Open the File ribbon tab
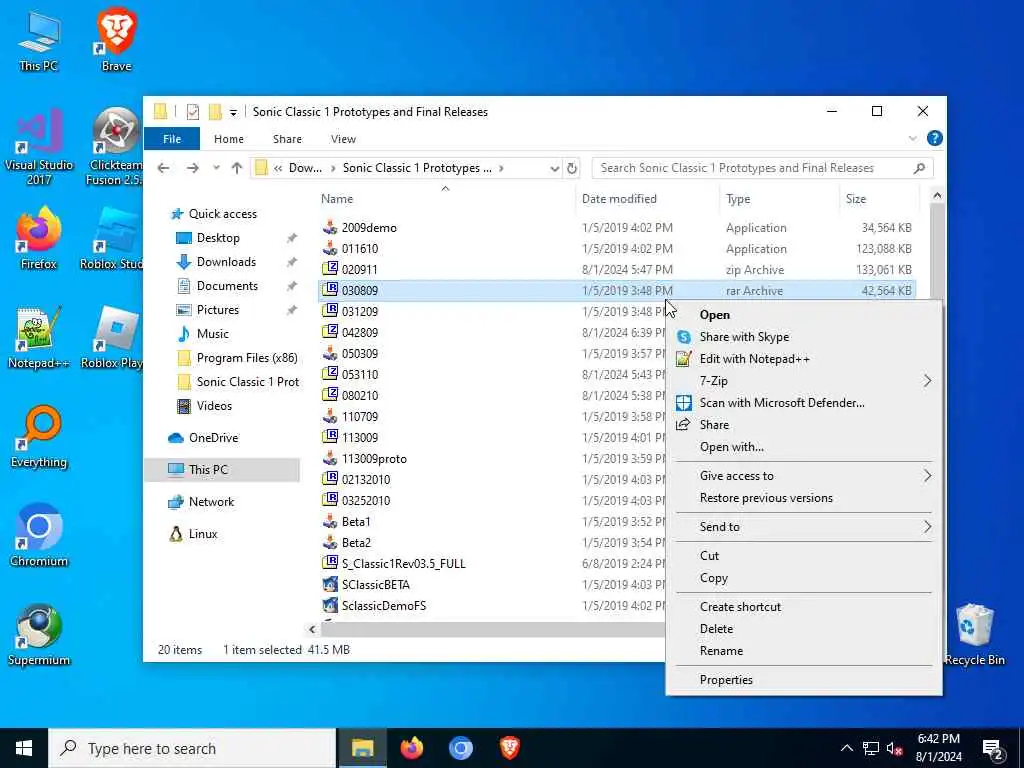 click(172, 139)
